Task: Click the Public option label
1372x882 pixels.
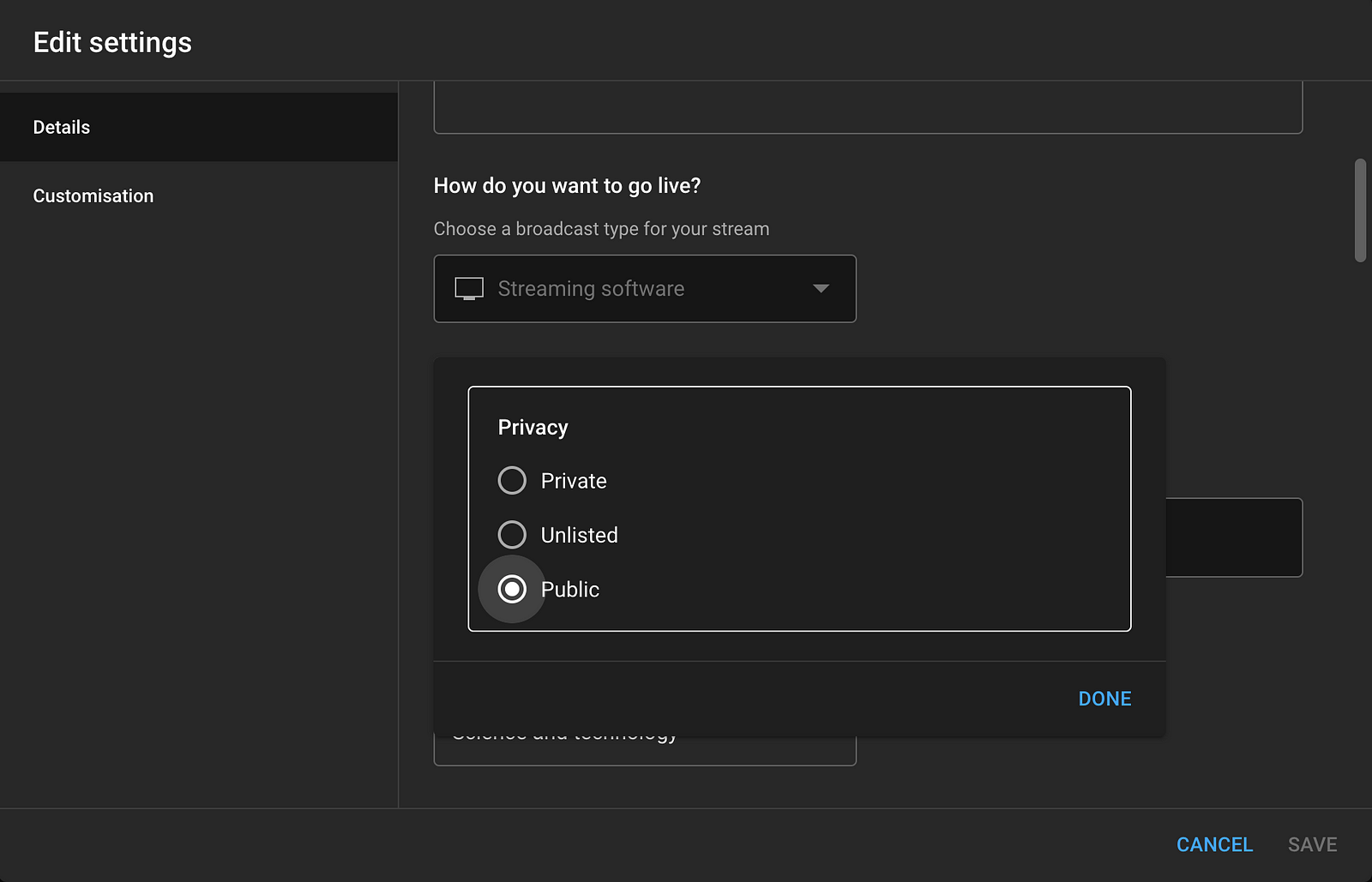Action: pyautogui.click(x=569, y=590)
